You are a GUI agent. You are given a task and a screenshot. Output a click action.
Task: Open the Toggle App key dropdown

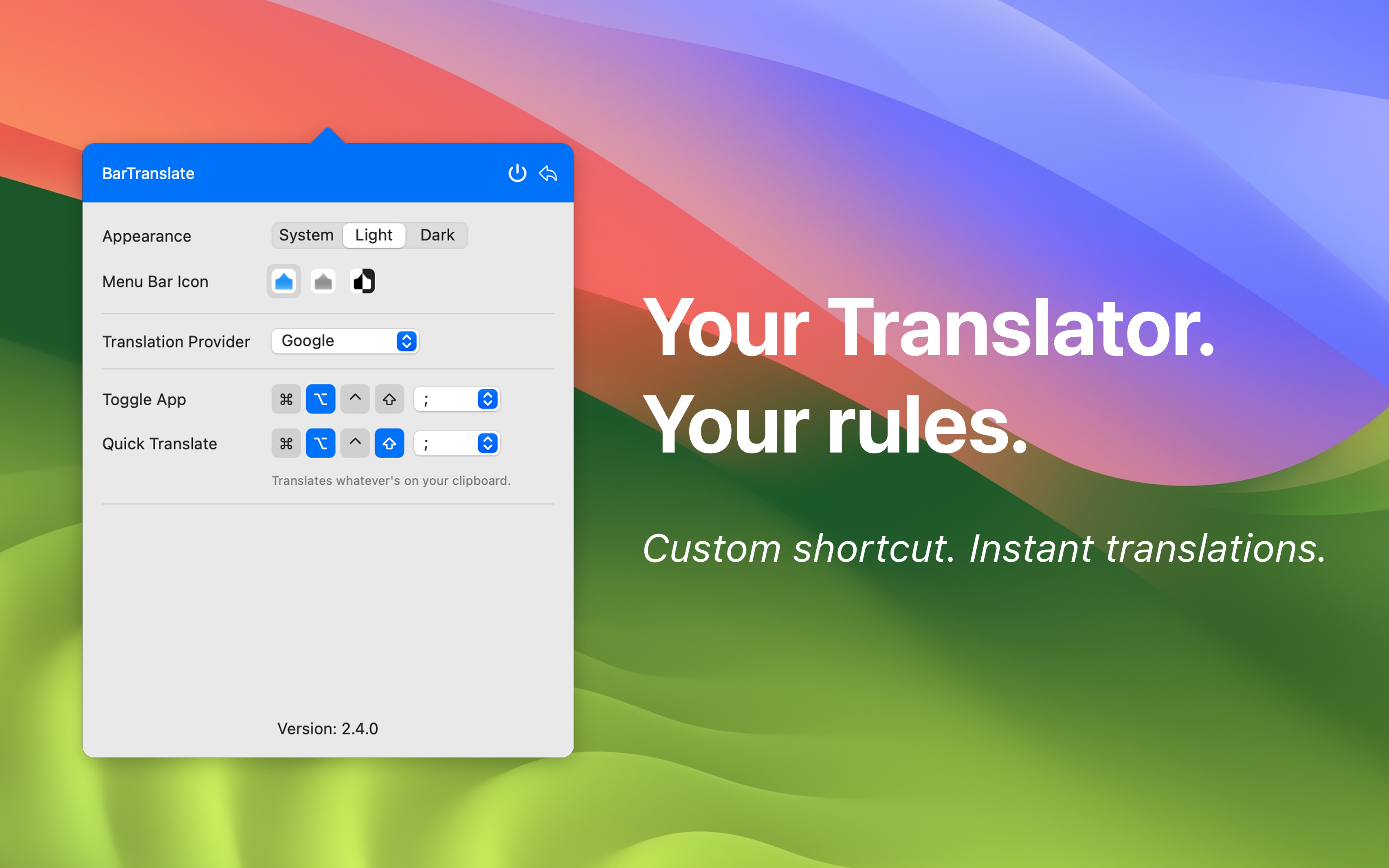(457, 400)
